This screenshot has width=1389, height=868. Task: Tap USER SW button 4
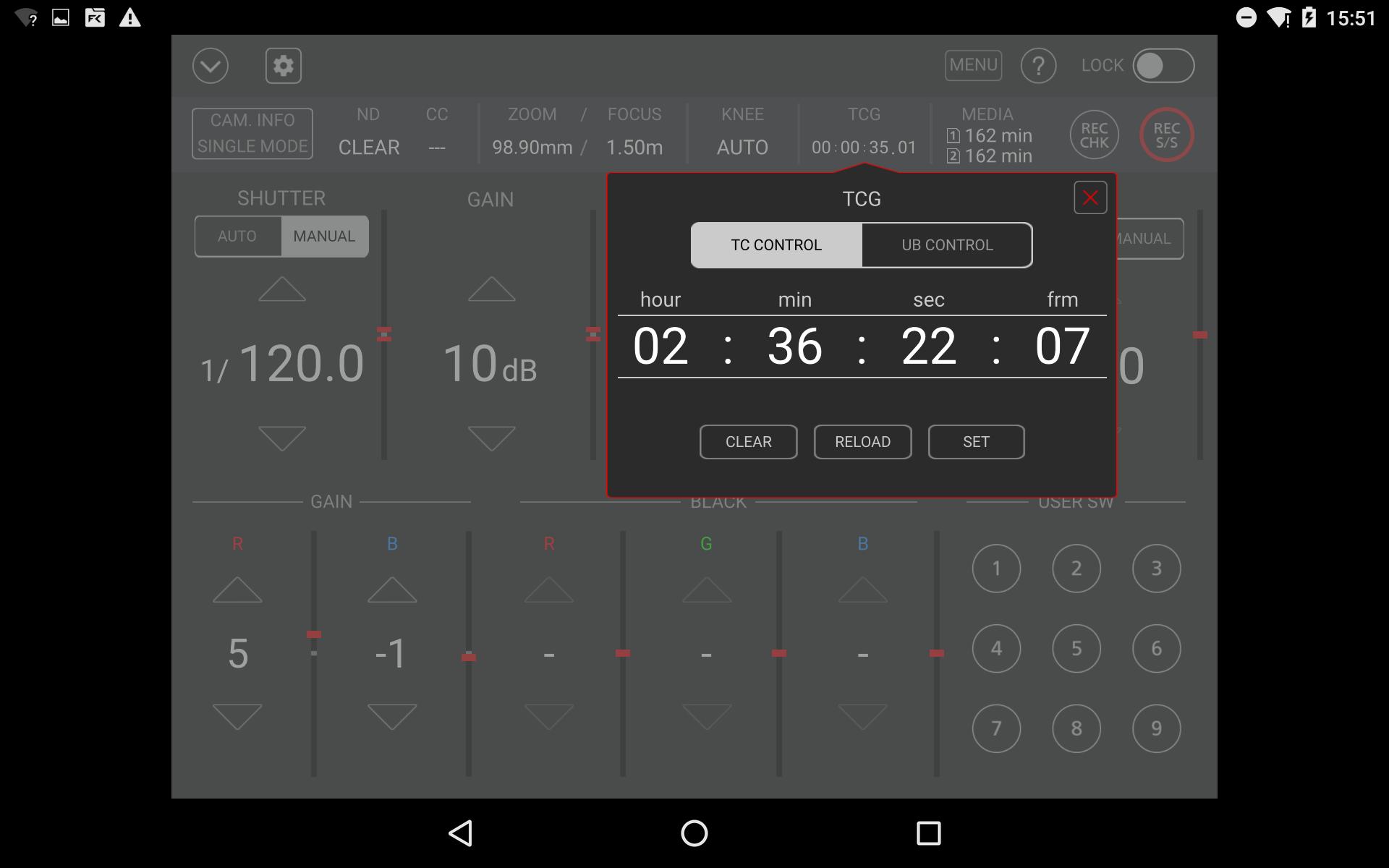point(996,649)
